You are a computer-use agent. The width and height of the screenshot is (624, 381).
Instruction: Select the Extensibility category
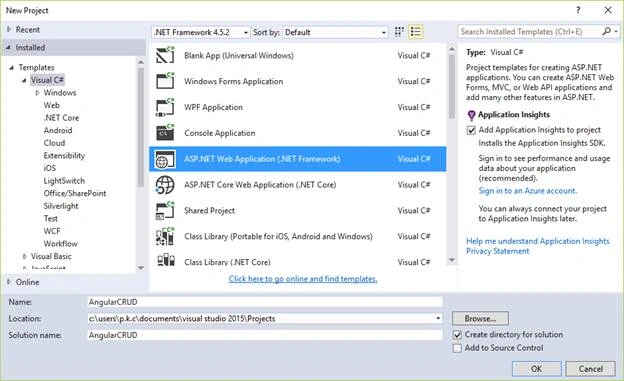(64, 156)
